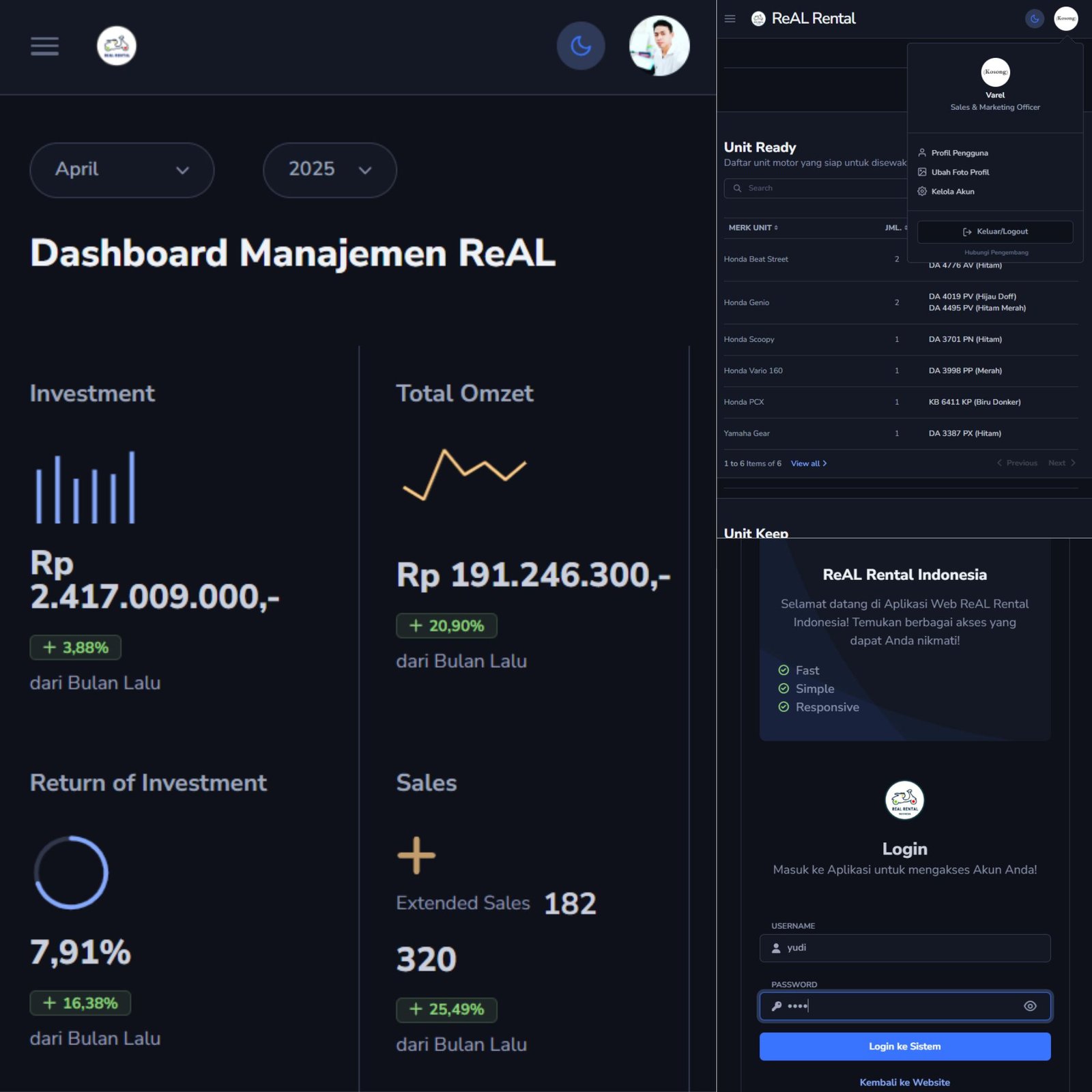
Task: Click the hamburger menu beside ReAL Rental title
Action: click(x=730, y=19)
